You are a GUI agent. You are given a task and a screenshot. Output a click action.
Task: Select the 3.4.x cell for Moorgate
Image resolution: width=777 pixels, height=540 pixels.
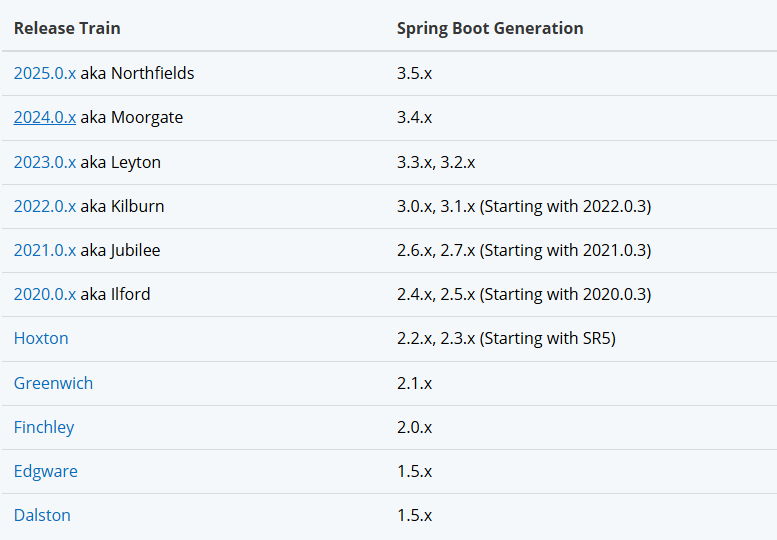(414, 117)
